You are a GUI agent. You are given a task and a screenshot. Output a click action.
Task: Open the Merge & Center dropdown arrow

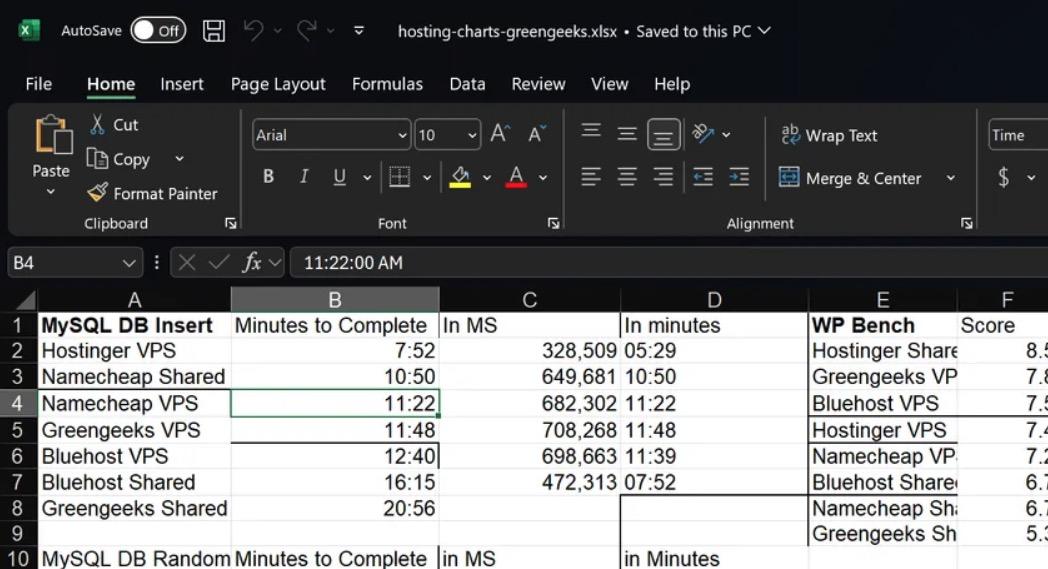point(950,178)
